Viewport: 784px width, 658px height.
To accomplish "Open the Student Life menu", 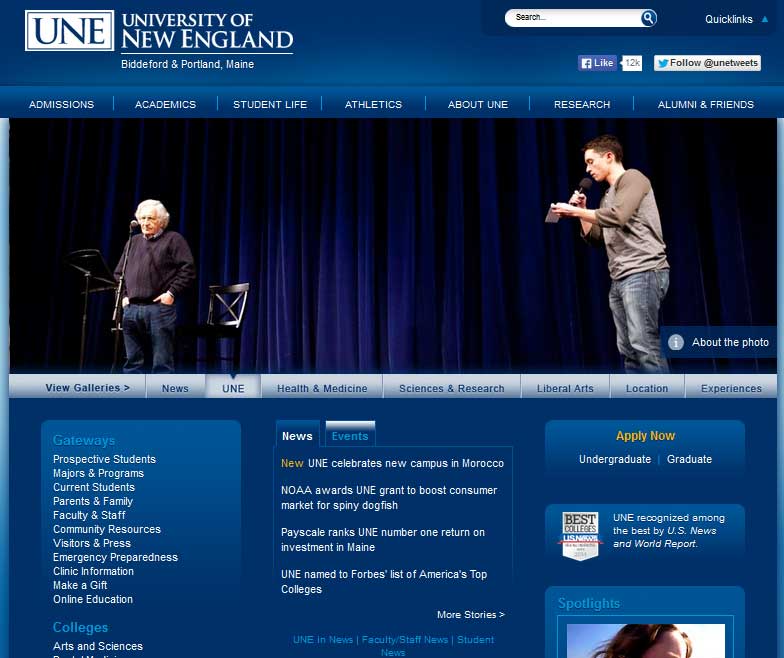I will click(270, 104).
